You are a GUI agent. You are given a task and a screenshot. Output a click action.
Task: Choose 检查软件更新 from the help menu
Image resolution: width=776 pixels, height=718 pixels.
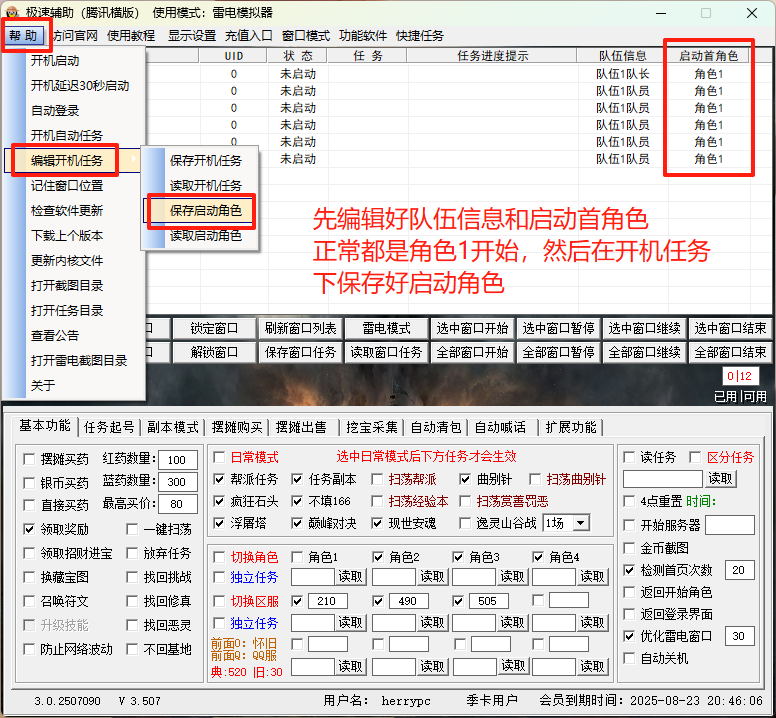coord(66,211)
